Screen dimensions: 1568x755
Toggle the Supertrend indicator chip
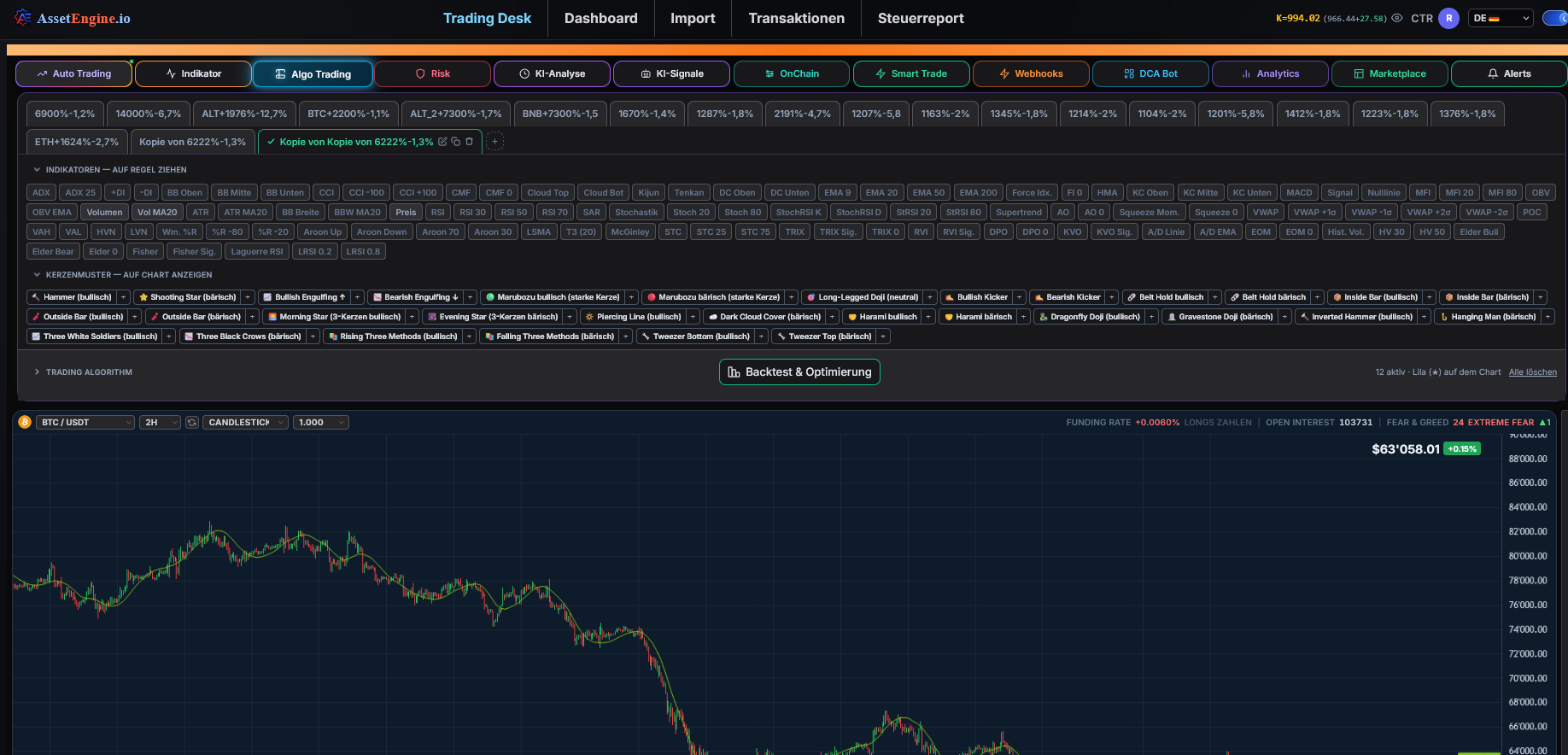pos(1019,212)
